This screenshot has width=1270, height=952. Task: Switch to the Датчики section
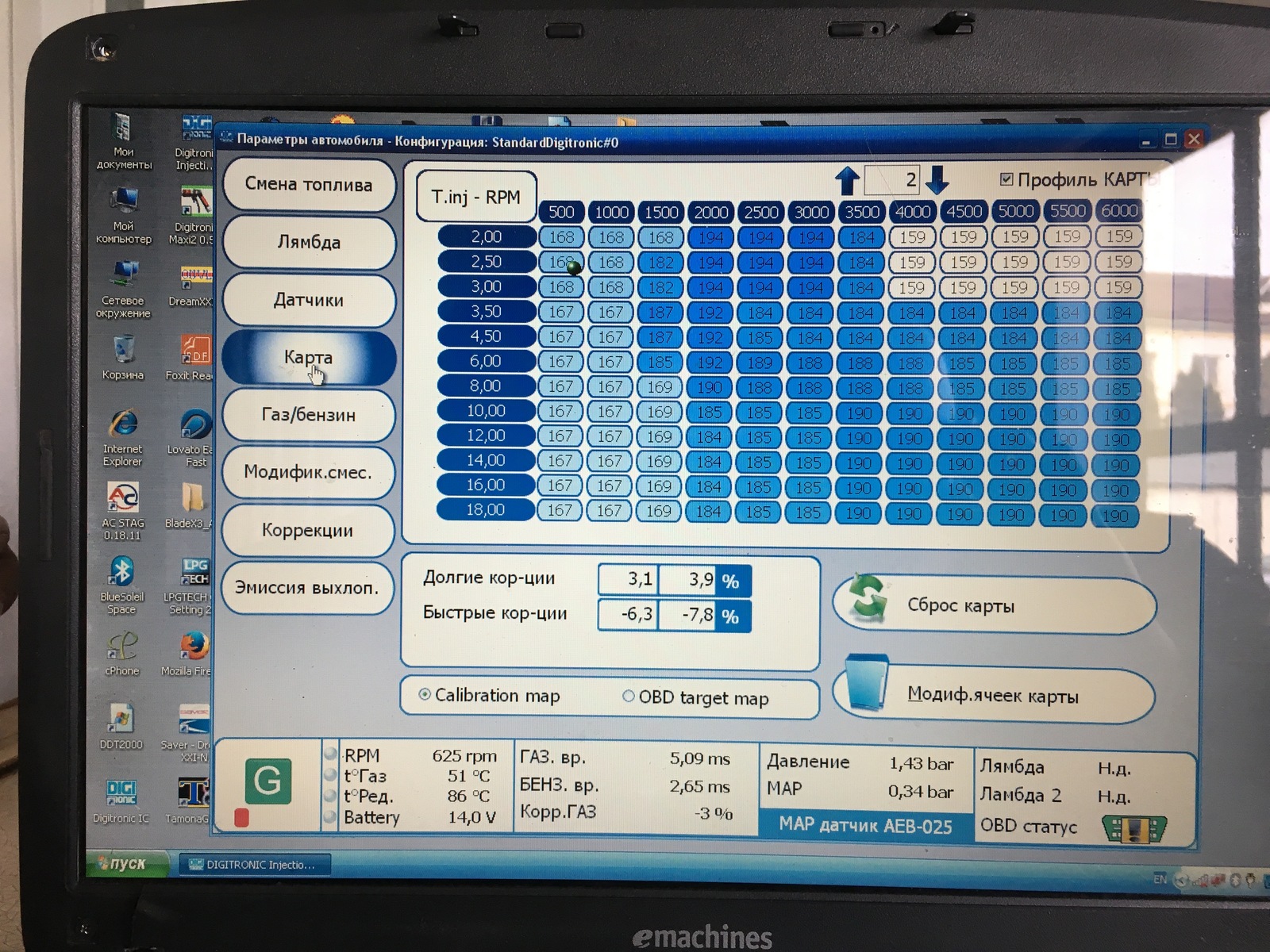coord(309,300)
